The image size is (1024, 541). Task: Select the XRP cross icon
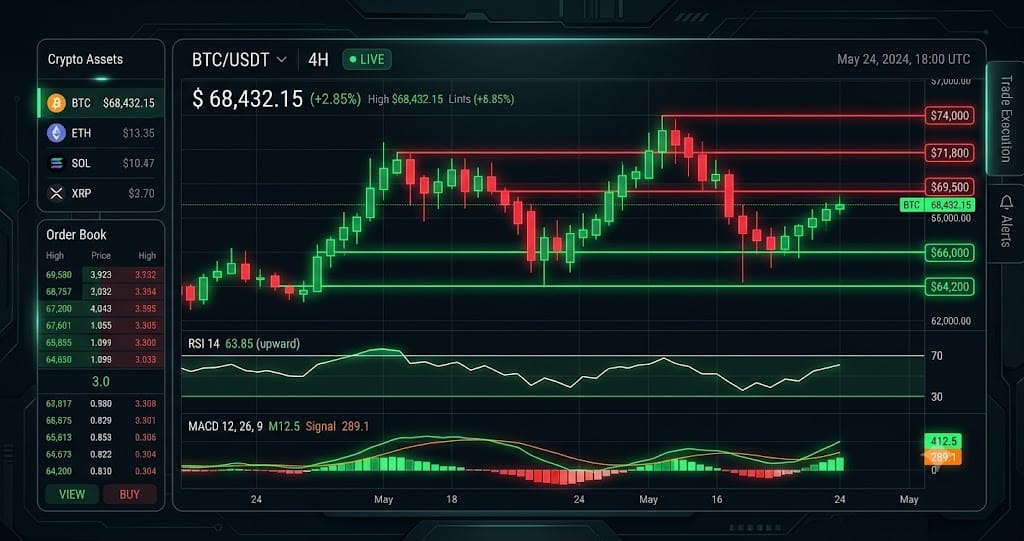coord(57,193)
